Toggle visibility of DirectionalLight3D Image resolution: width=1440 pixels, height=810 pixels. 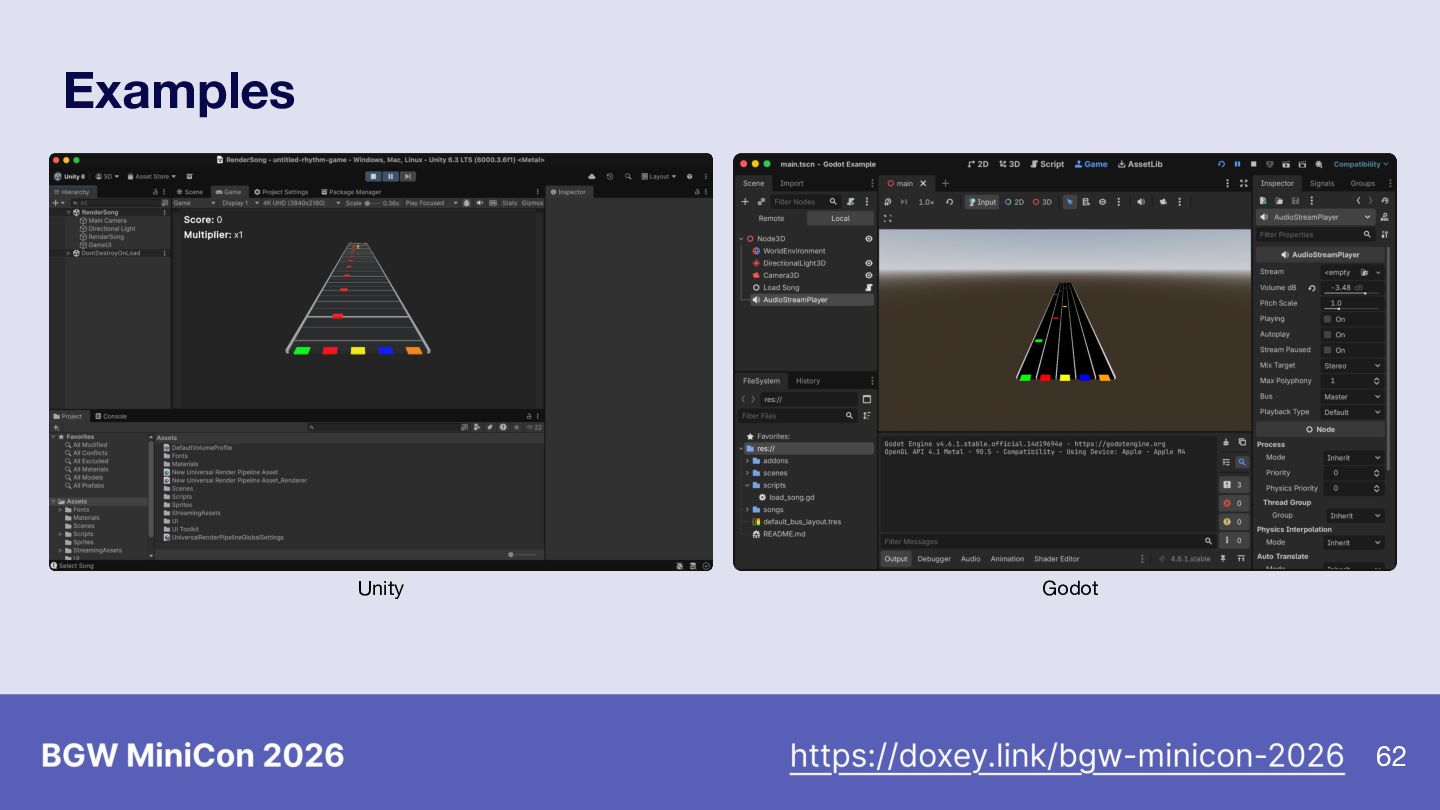(x=868, y=263)
